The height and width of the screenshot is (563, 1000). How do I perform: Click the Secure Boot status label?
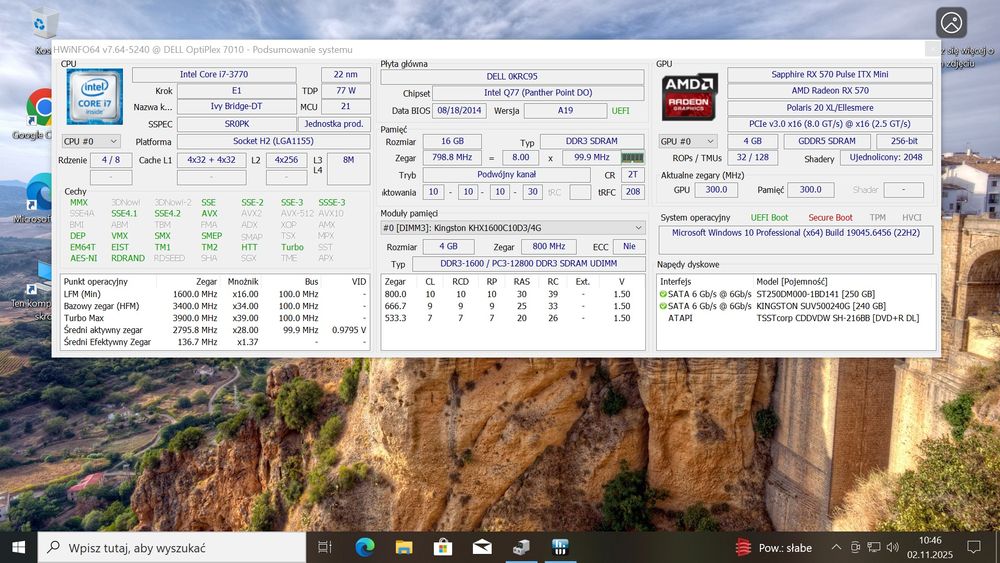[x=830, y=217]
